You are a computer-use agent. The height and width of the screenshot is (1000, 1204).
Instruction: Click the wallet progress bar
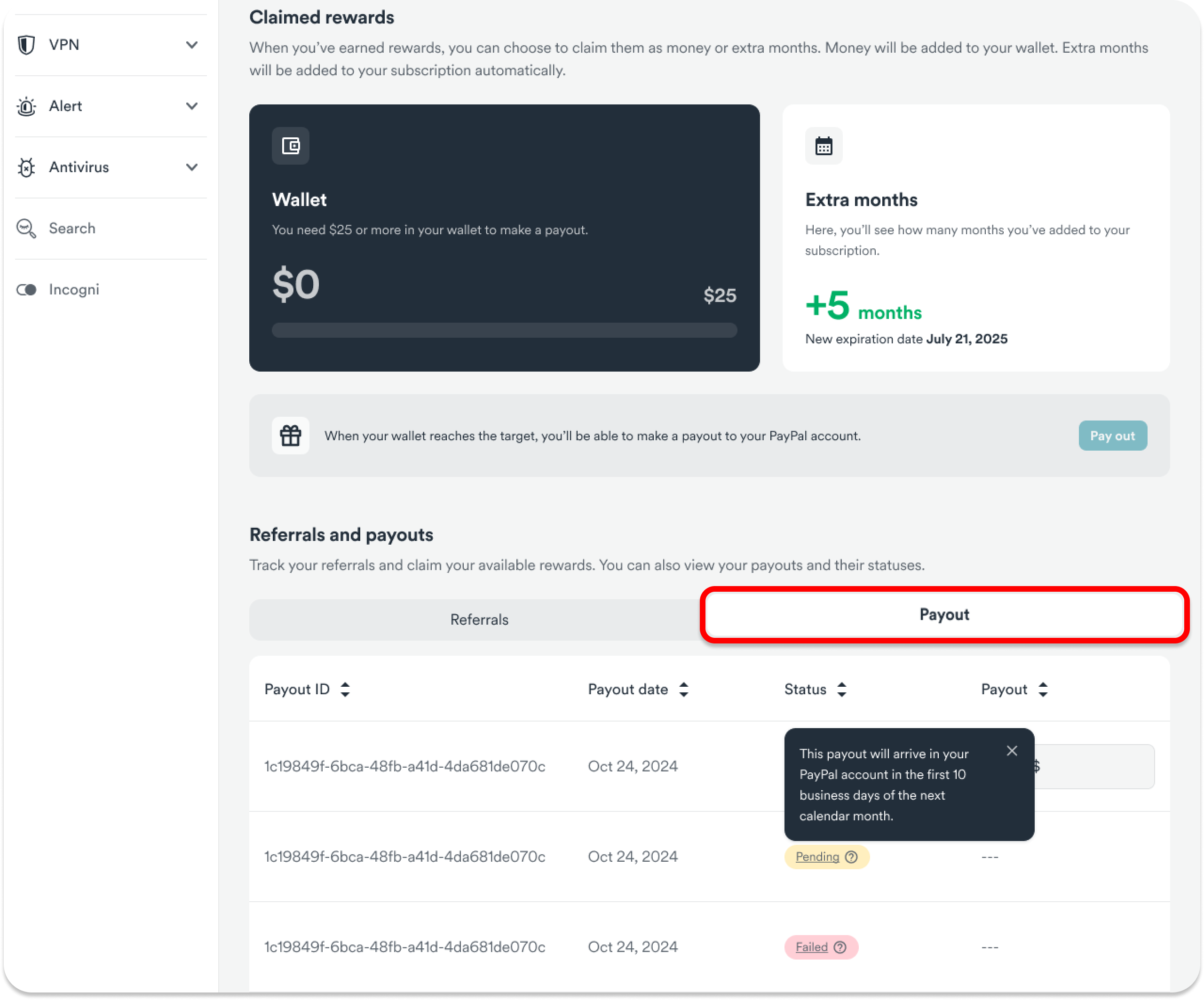[504, 330]
